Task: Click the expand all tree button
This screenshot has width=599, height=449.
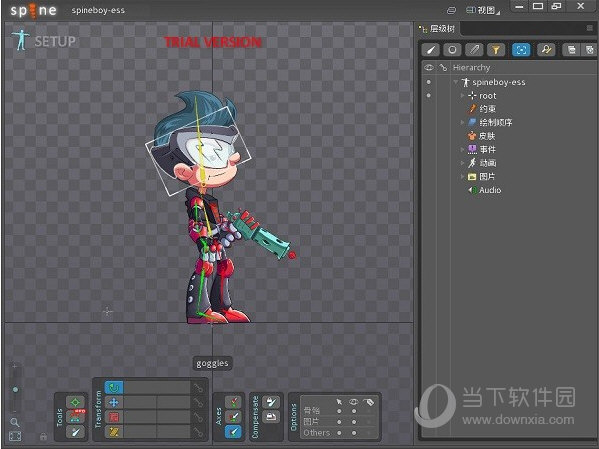Action: (x=589, y=50)
